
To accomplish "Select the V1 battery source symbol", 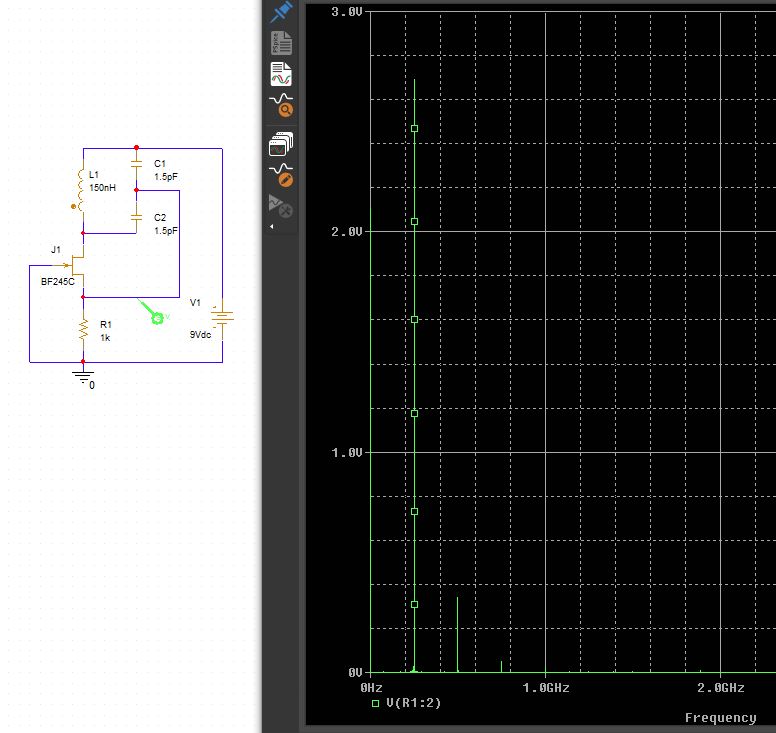I will 222,317.
